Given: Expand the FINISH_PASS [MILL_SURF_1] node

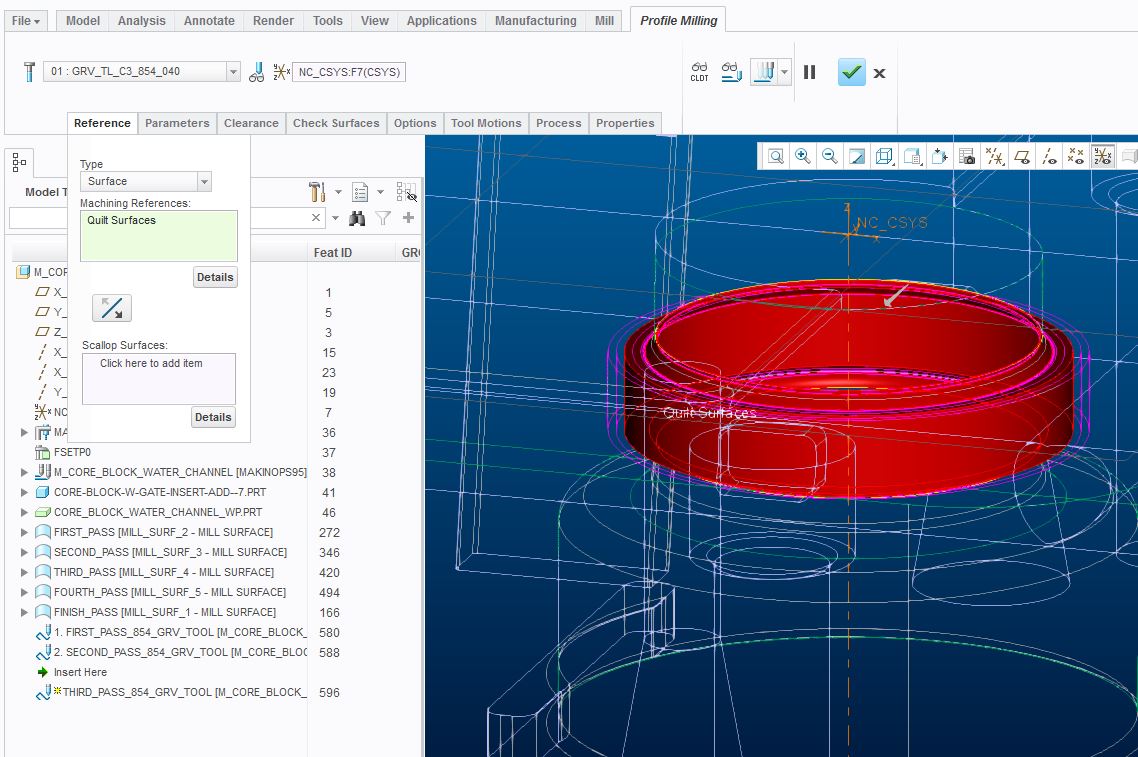Looking at the screenshot, I should click(x=24, y=612).
